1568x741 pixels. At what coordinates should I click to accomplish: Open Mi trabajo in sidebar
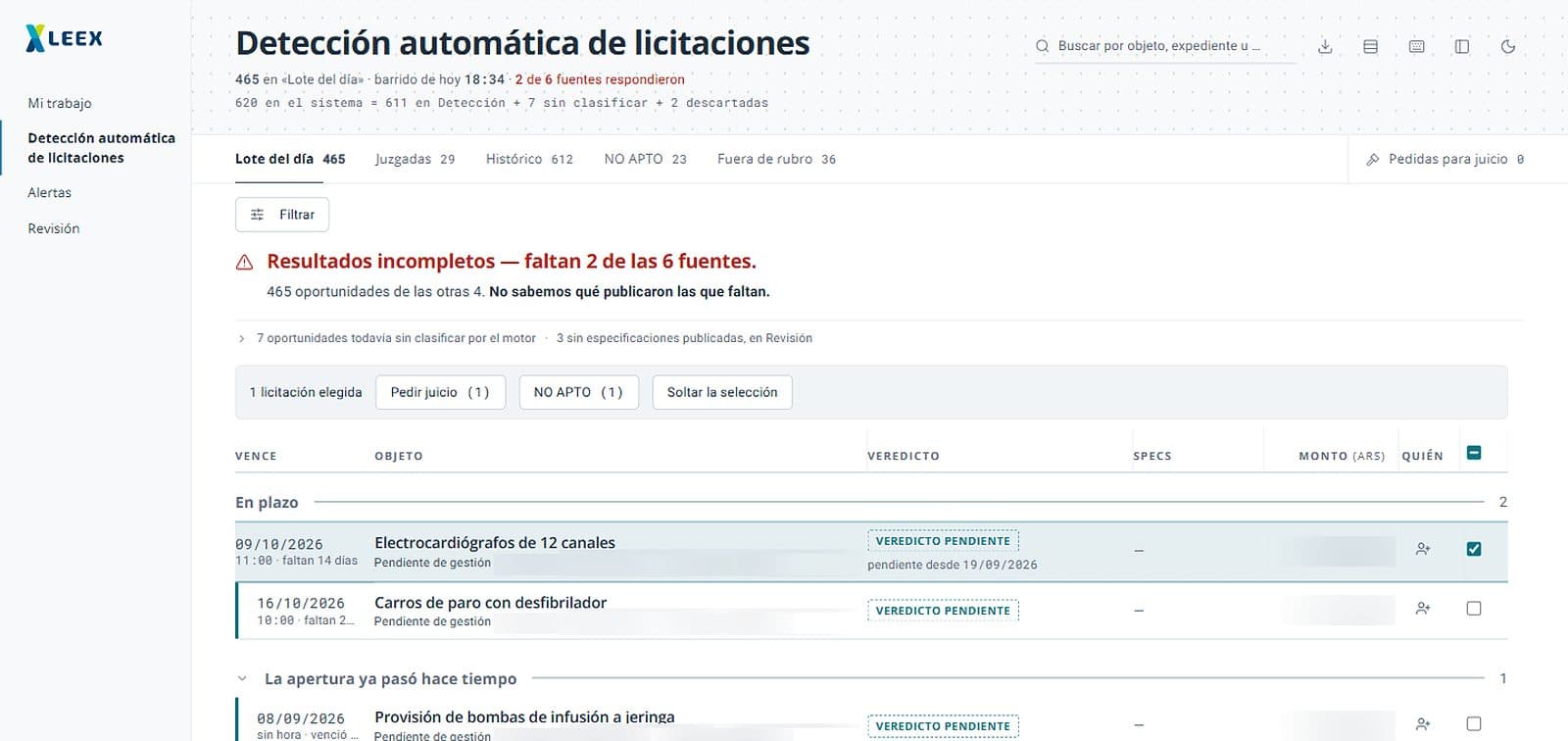(x=60, y=103)
